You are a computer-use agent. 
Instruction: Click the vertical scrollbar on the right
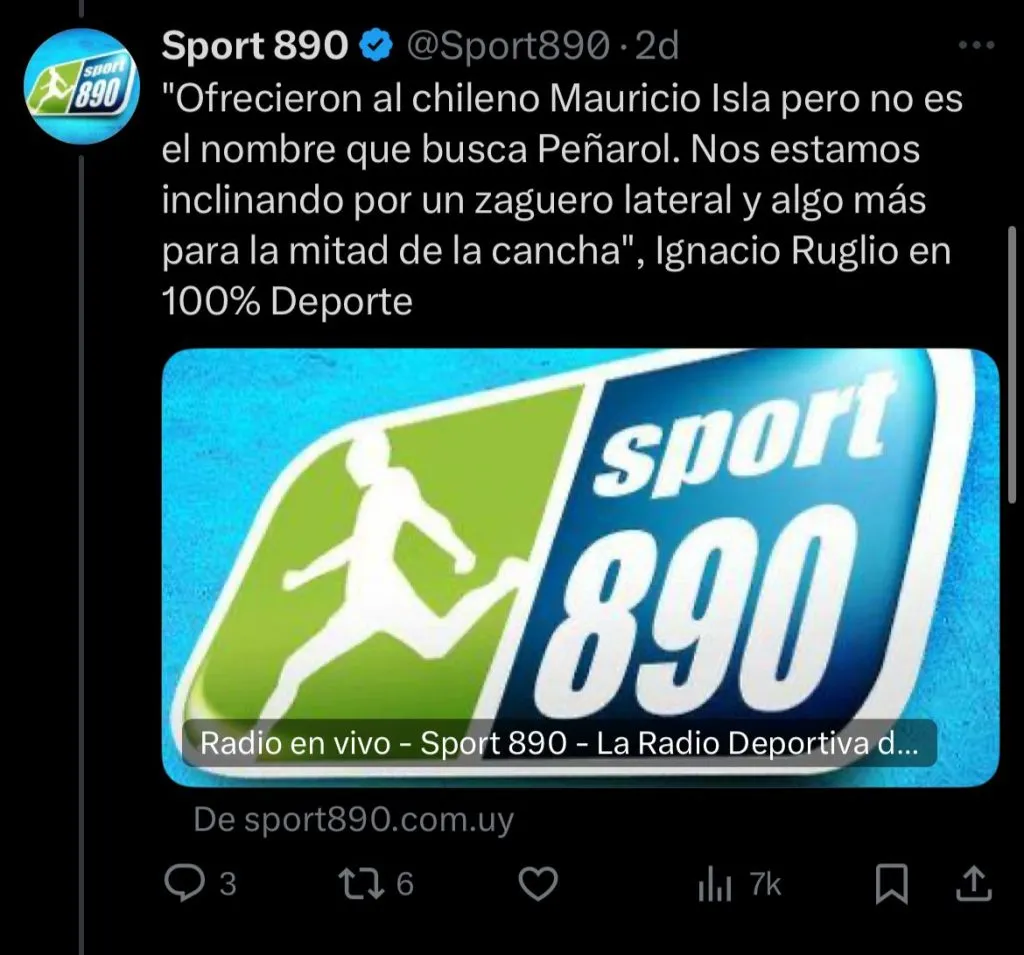tap(1012, 364)
